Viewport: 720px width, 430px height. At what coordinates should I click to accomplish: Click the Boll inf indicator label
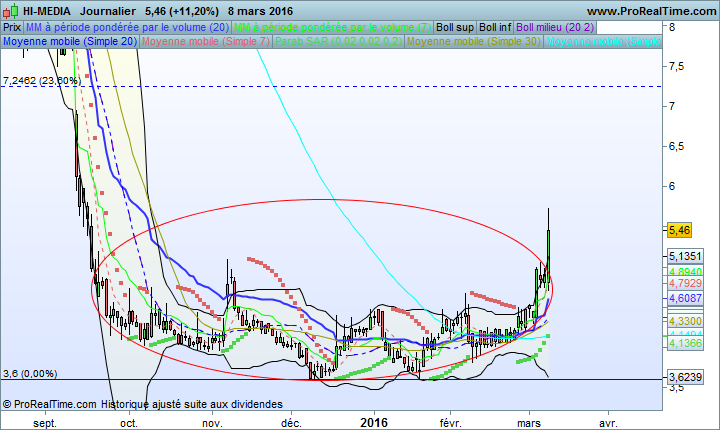[x=495, y=27]
